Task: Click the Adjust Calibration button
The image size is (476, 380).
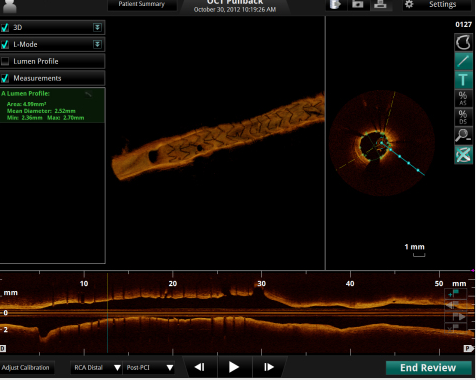Action: pyautogui.click(x=26, y=368)
